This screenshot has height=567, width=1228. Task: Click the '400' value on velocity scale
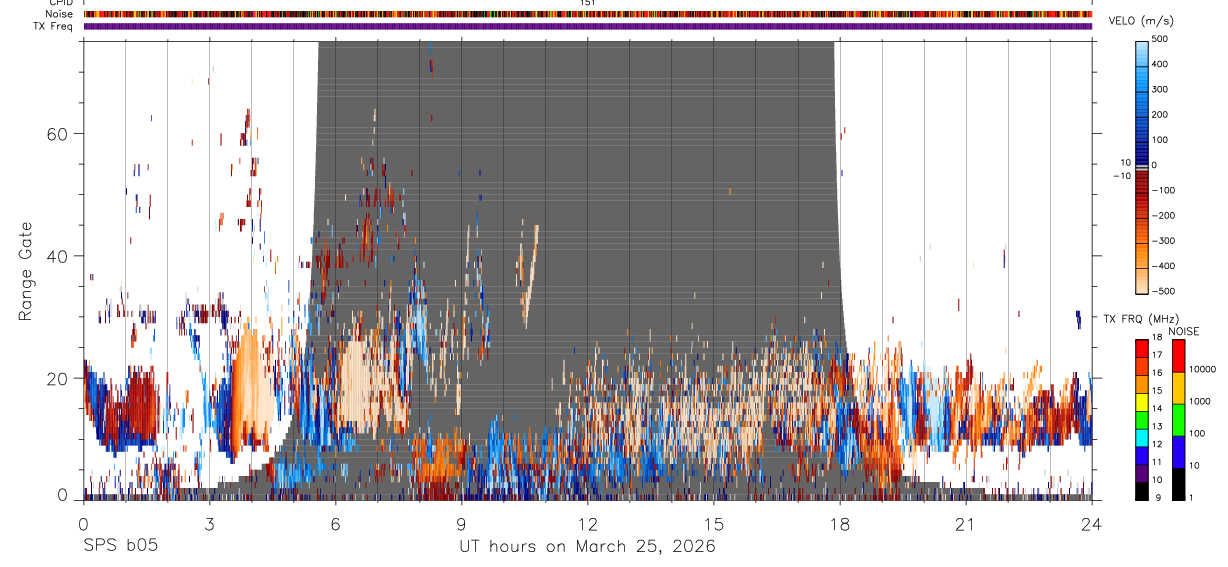coord(1161,64)
